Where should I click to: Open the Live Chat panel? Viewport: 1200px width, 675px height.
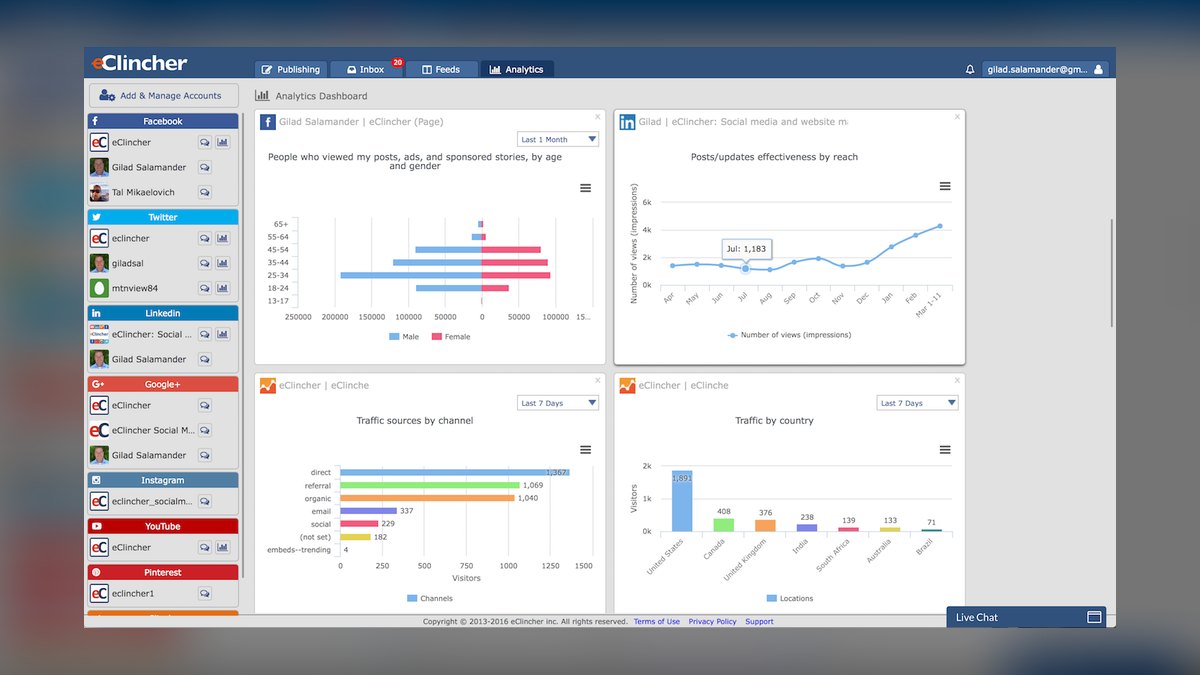[1026, 617]
